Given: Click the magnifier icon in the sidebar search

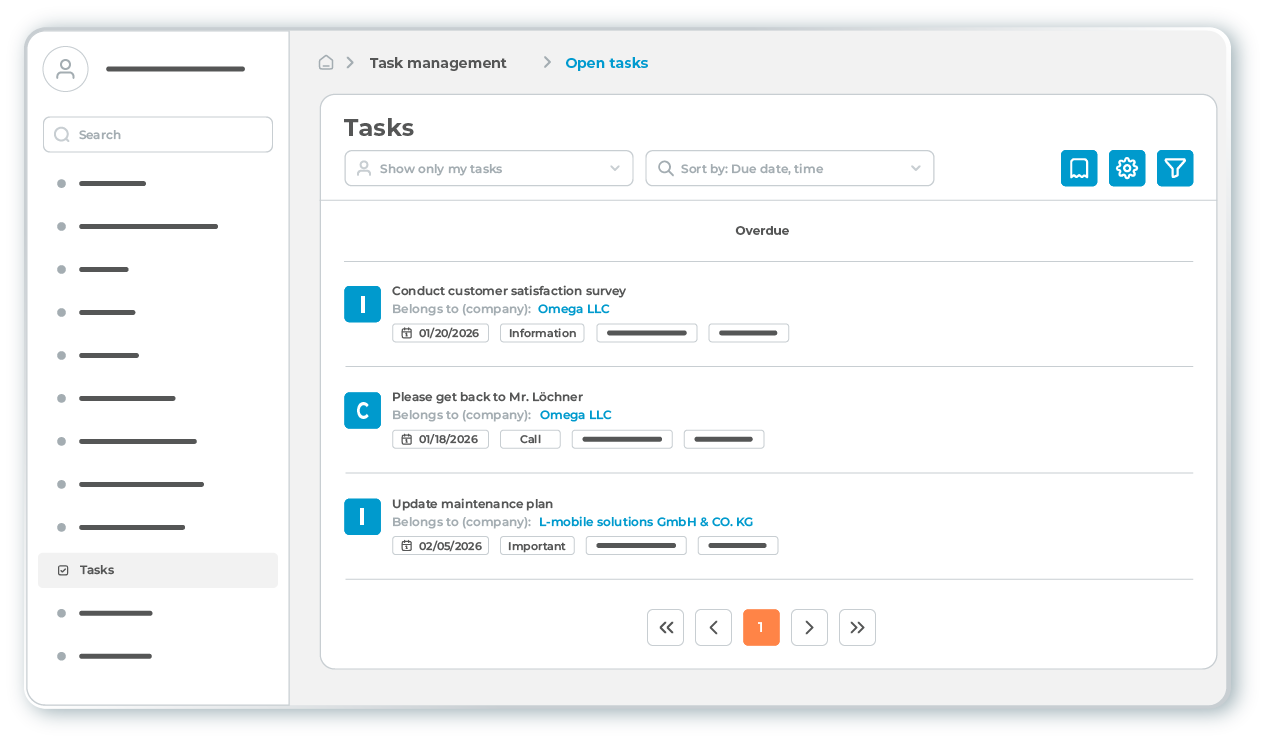Looking at the screenshot, I should point(62,134).
